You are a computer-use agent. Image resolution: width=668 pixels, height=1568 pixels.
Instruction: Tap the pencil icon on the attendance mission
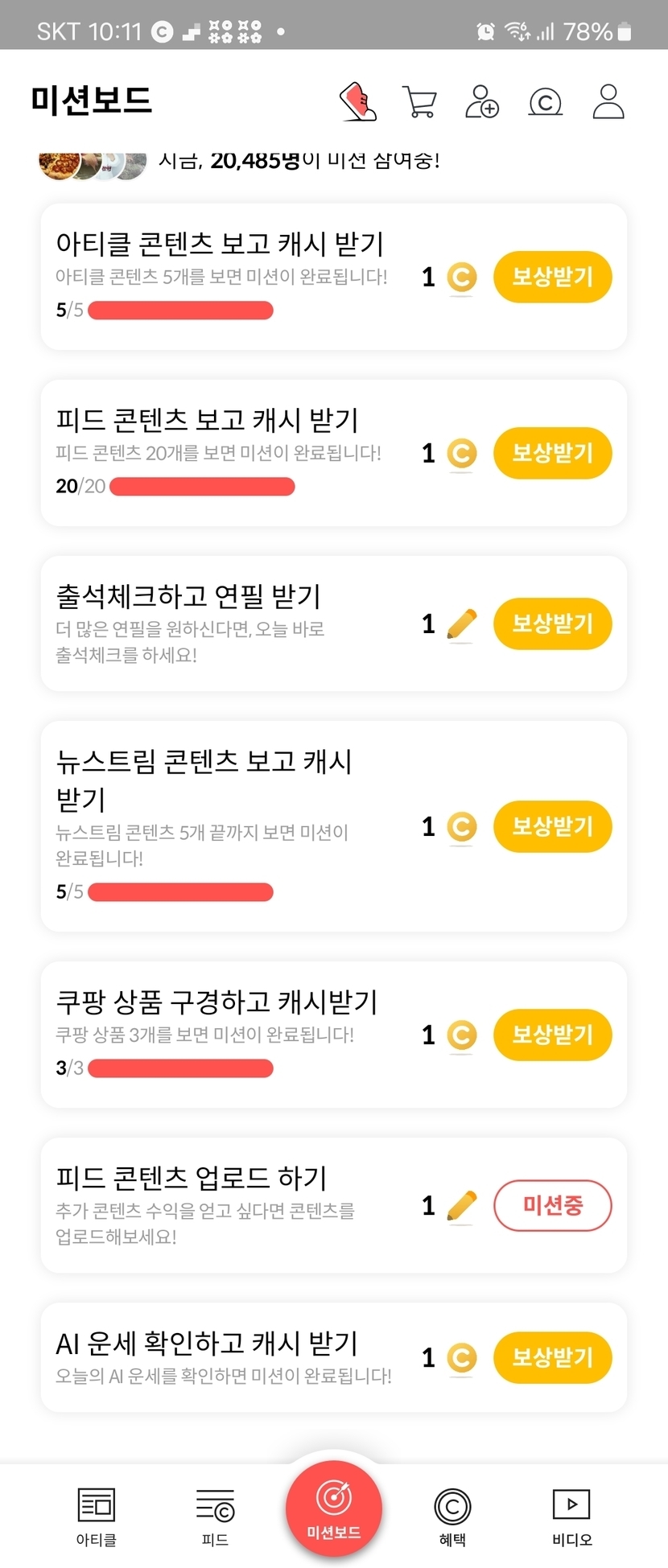click(461, 624)
